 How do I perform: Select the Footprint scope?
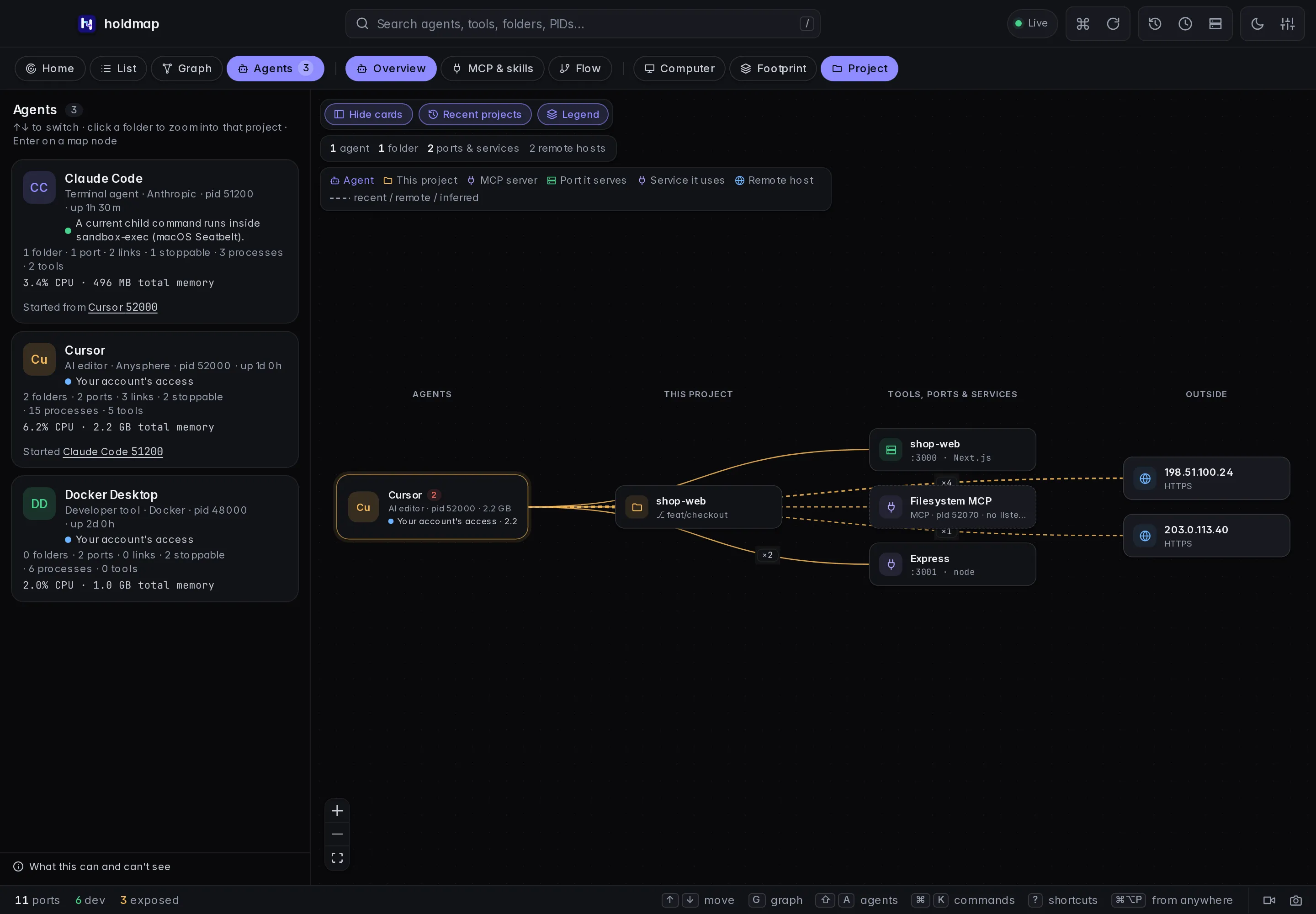773,68
